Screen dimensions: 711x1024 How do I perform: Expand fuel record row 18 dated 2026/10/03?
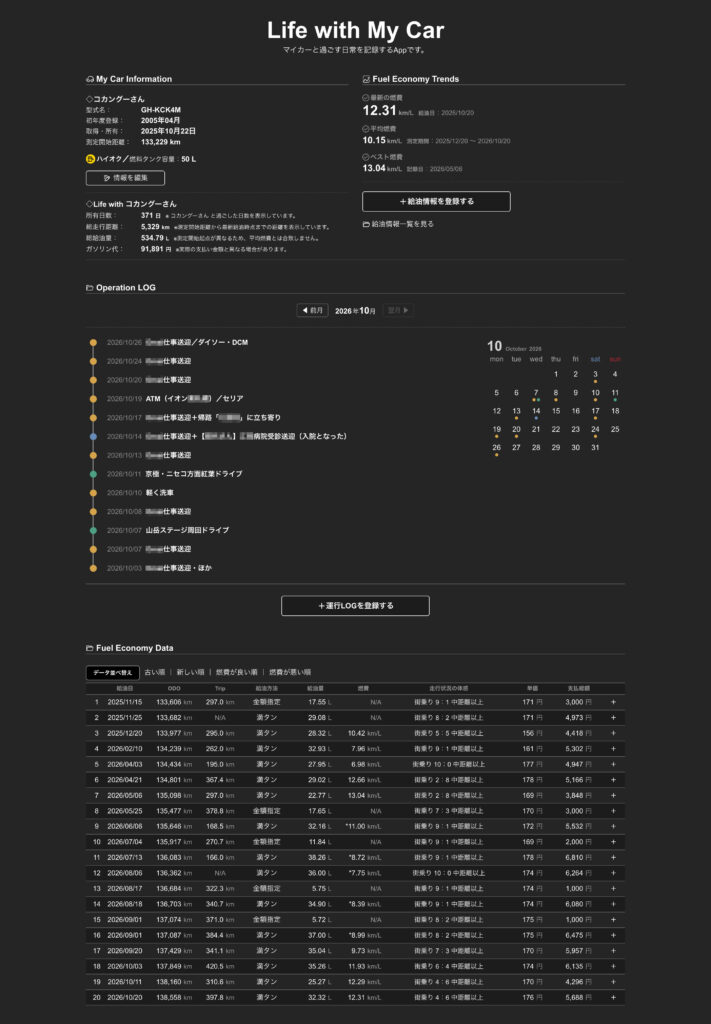point(613,967)
